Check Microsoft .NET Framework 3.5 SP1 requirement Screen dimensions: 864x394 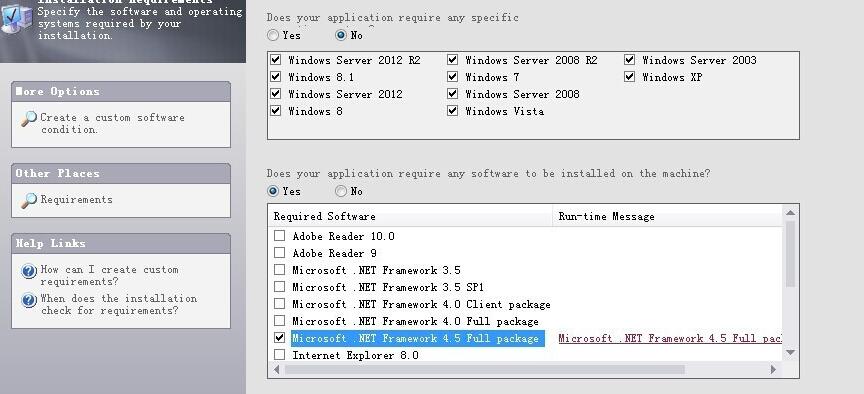pyautogui.click(x=279, y=287)
